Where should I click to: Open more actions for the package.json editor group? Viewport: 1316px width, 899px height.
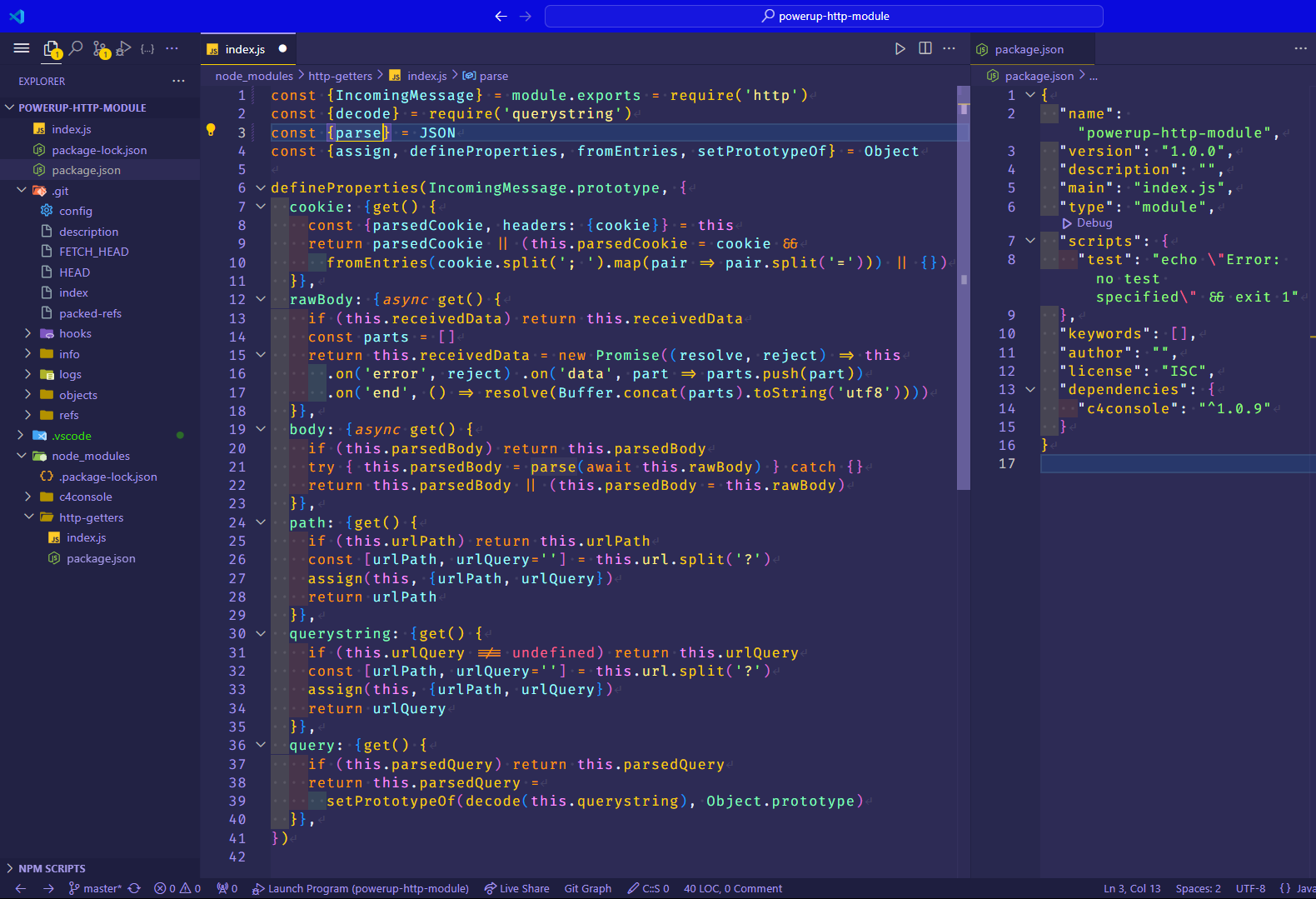tap(1301, 48)
